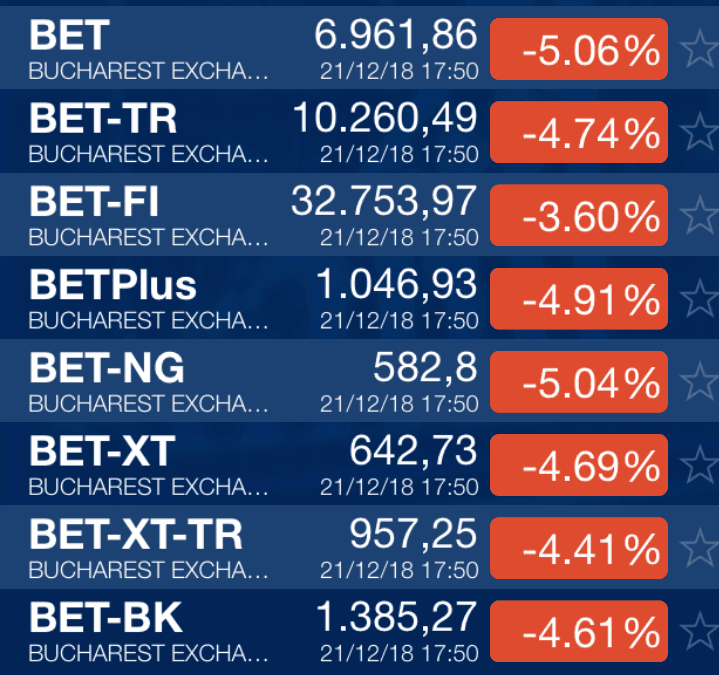Favorite the BET index with its star
Image resolution: width=719 pixels, height=675 pixels.
(700, 49)
